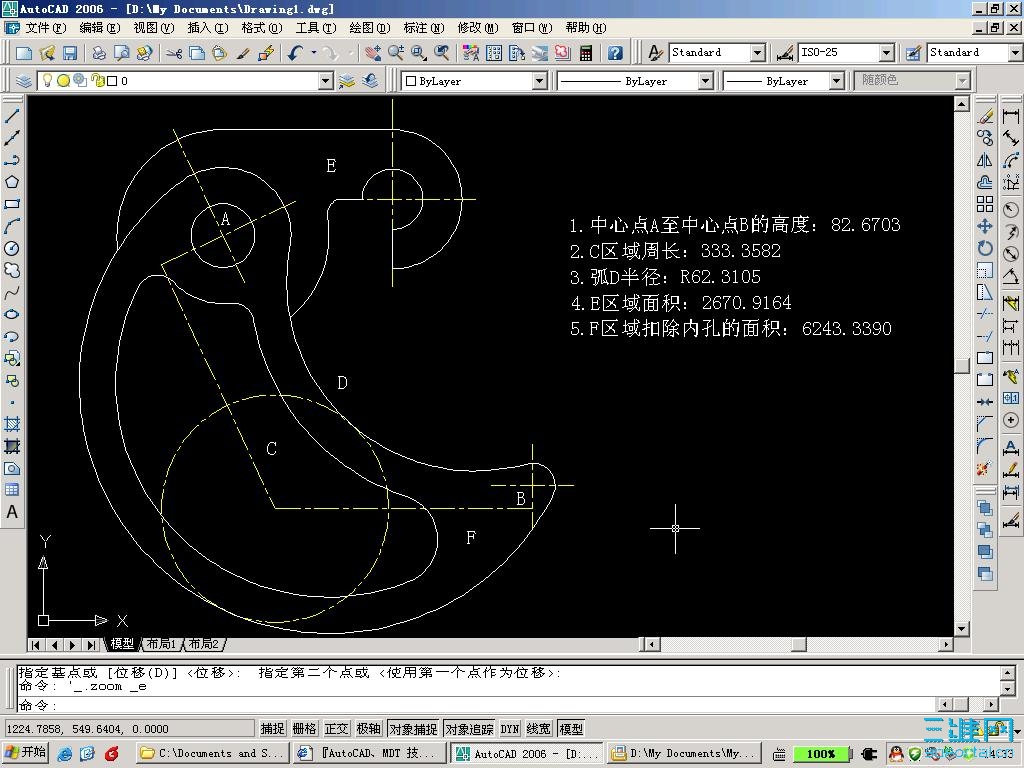Viewport: 1024px width, 768px height.
Task: Click the Undo arrow icon
Action: click(295, 53)
